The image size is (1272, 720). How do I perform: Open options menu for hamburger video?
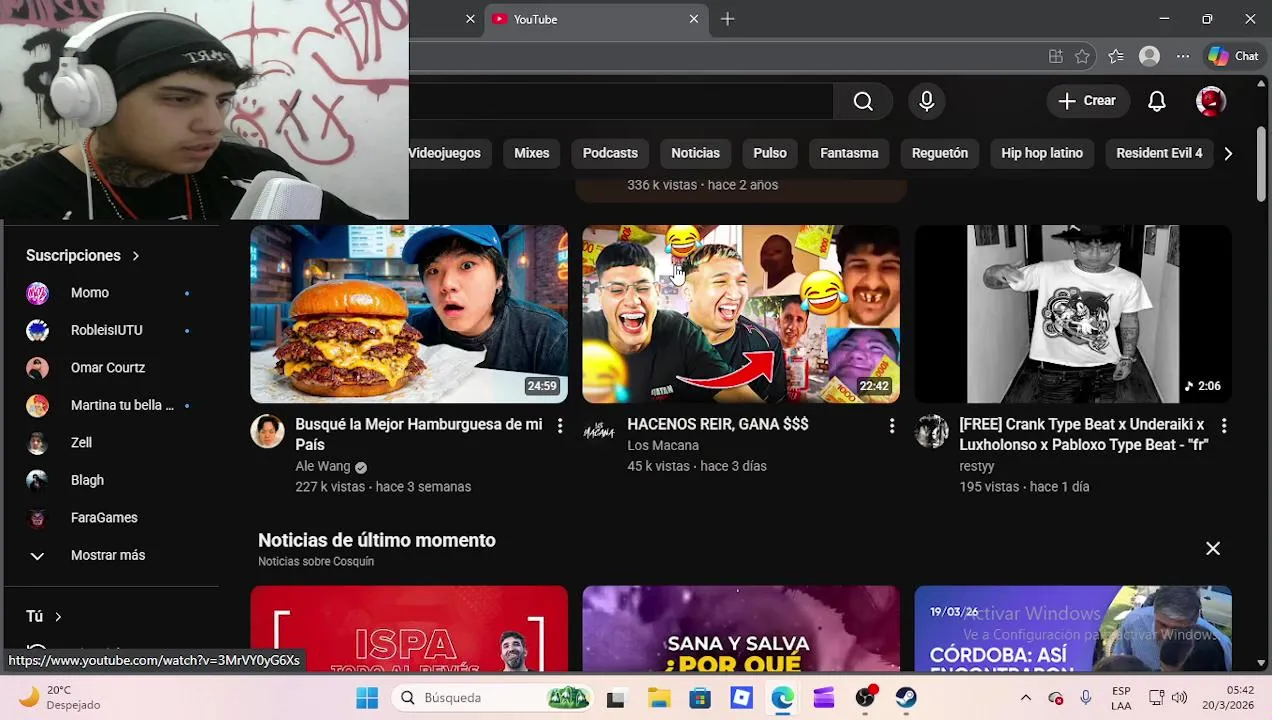click(x=560, y=426)
